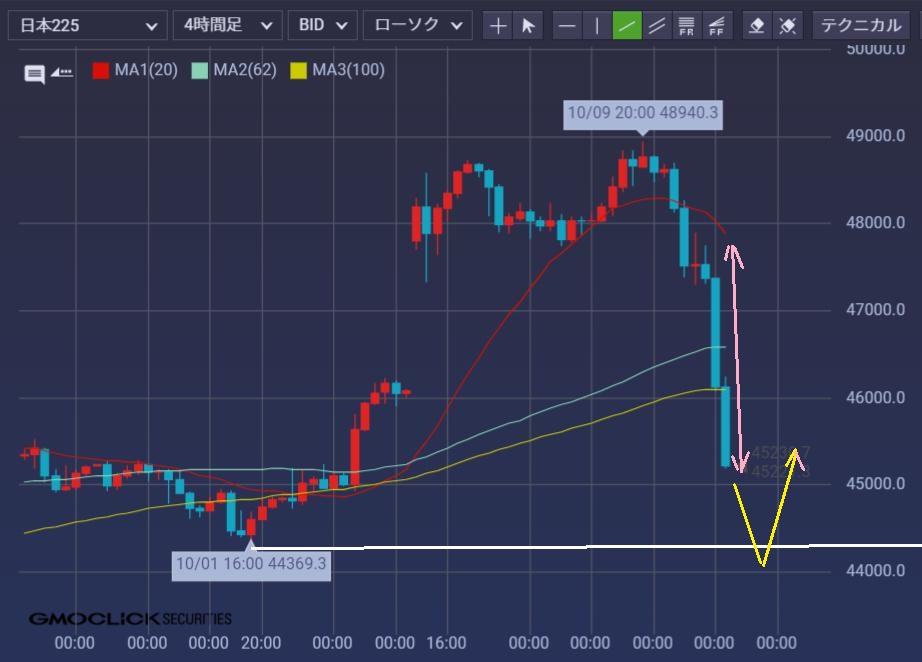Choose the horizontal line drawing tool
This screenshot has height=662, width=922.
coord(567,25)
